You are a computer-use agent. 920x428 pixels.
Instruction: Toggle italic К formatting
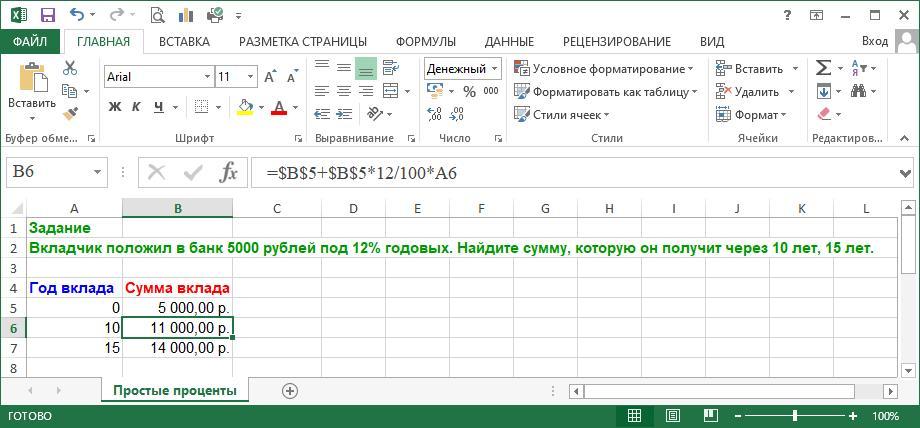[136, 107]
